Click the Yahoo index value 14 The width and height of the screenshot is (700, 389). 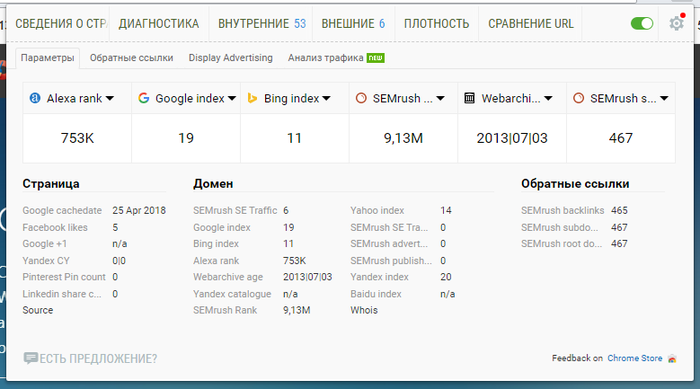(x=446, y=210)
